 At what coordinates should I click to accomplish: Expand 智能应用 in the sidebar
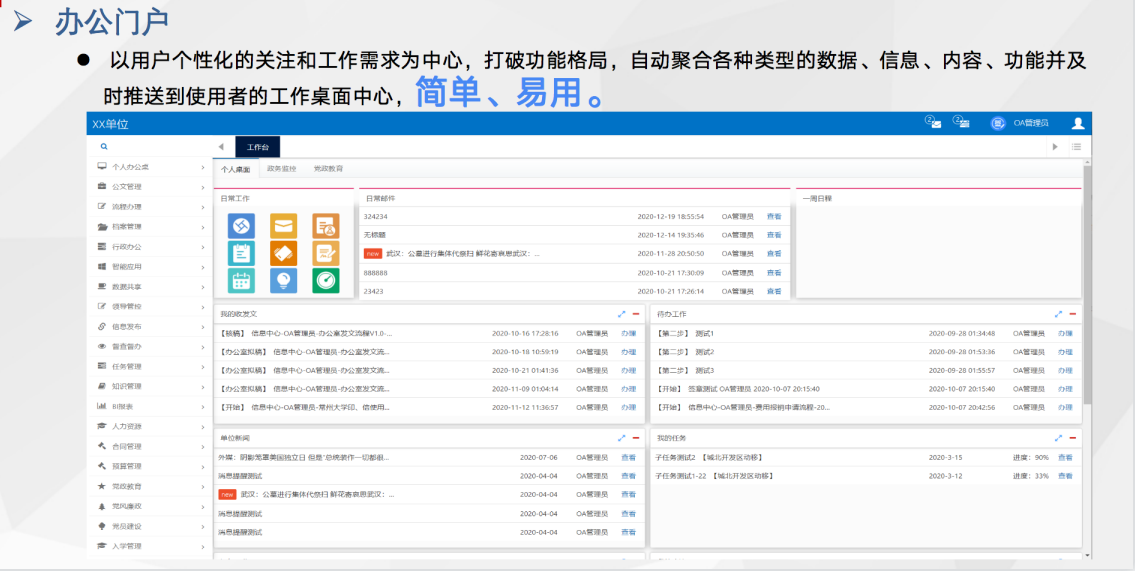click(x=150, y=266)
